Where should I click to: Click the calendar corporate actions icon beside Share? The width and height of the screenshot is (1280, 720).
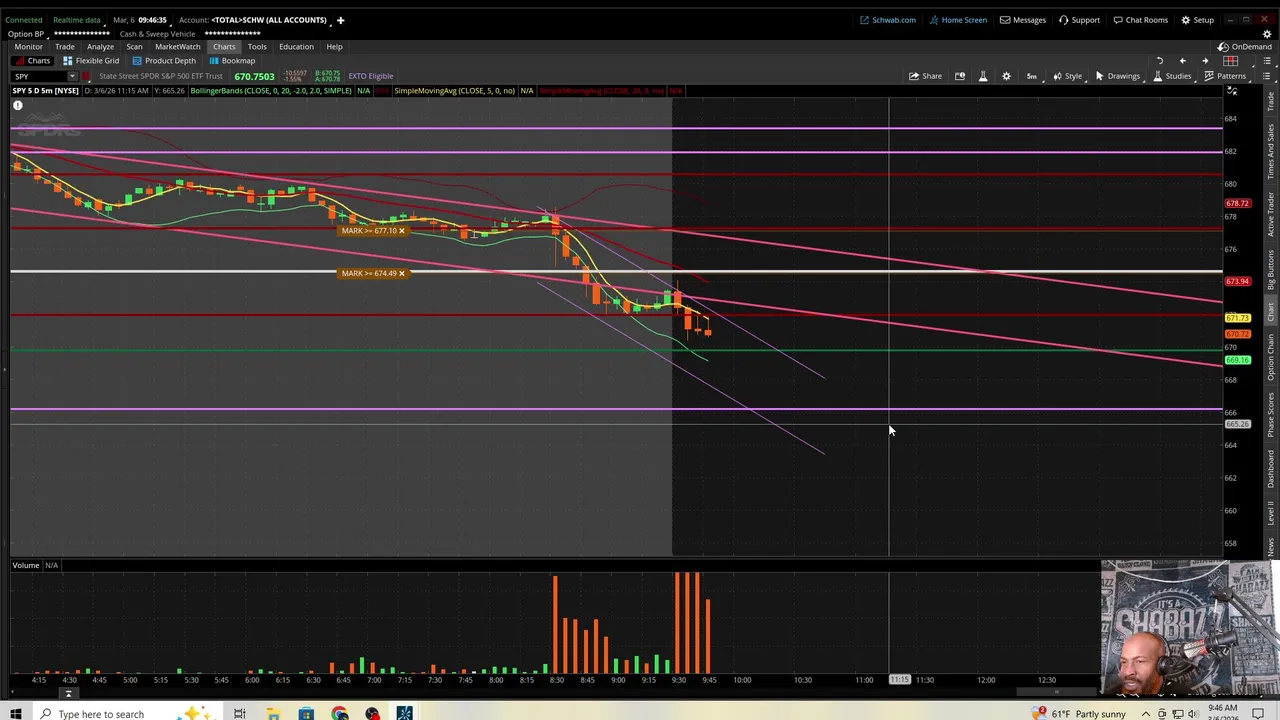pos(960,76)
